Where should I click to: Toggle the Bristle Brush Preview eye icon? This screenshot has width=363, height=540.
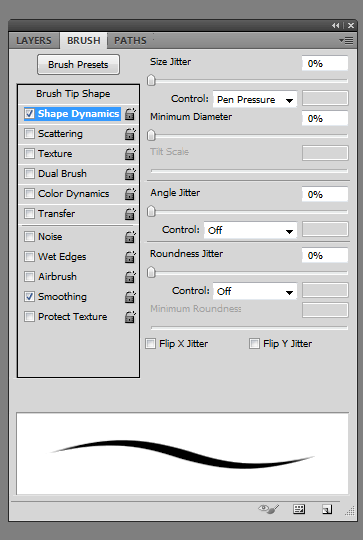pos(269,509)
